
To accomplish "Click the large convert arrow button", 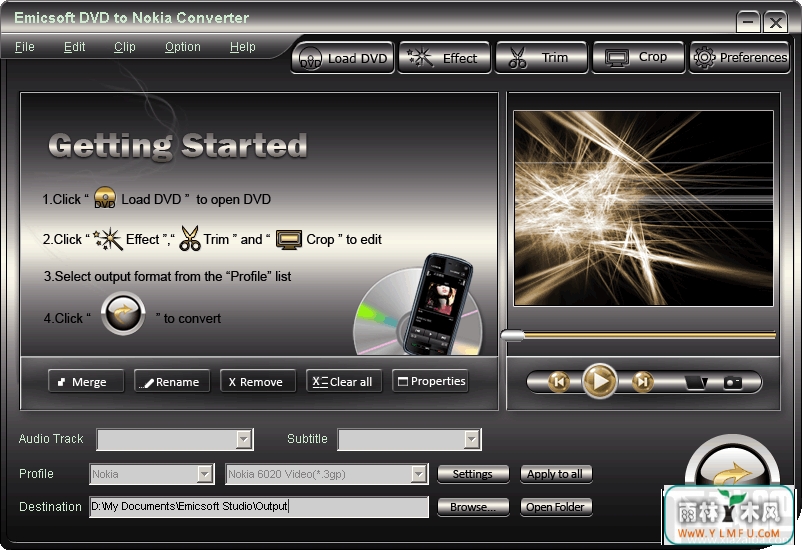I will click(732, 460).
